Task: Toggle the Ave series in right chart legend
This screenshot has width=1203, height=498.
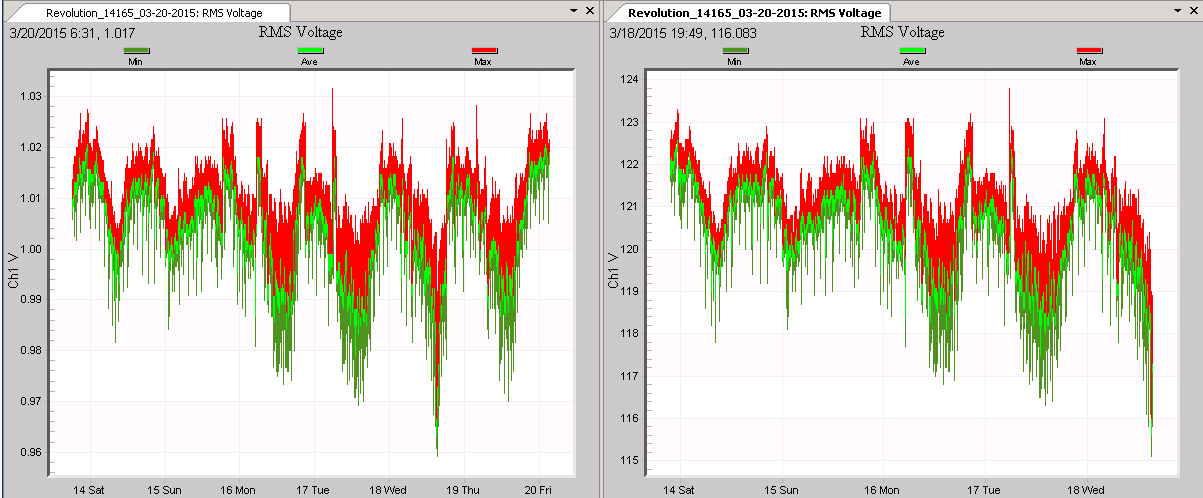Action: (911, 50)
